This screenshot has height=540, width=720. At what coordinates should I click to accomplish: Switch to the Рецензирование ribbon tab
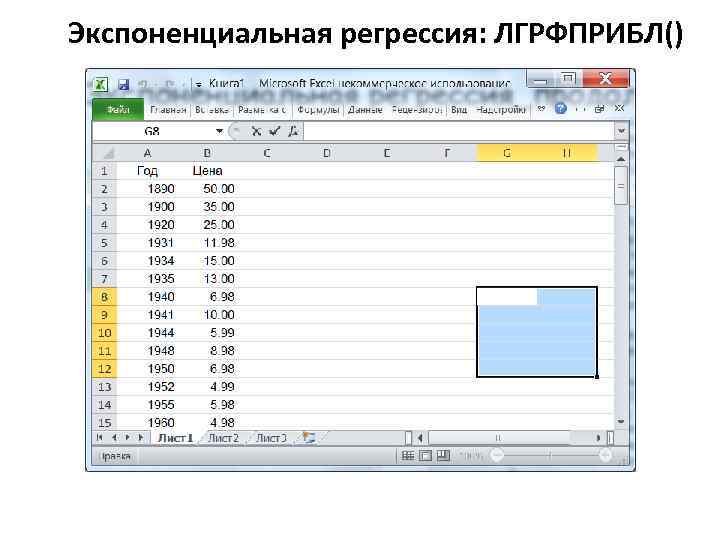tap(417, 110)
